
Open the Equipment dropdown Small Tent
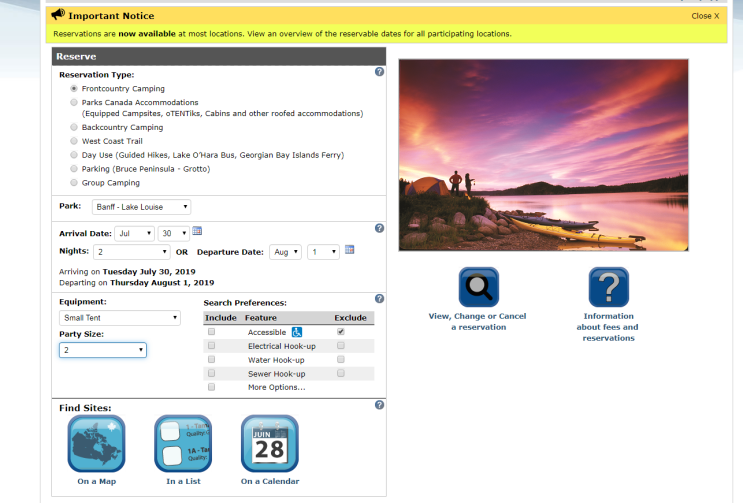(120, 318)
